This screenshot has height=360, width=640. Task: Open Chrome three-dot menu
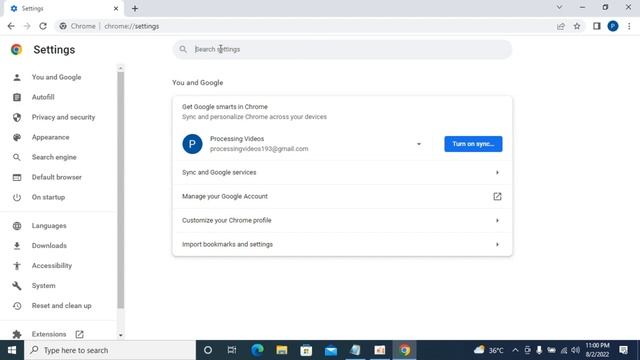pyautogui.click(x=629, y=26)
